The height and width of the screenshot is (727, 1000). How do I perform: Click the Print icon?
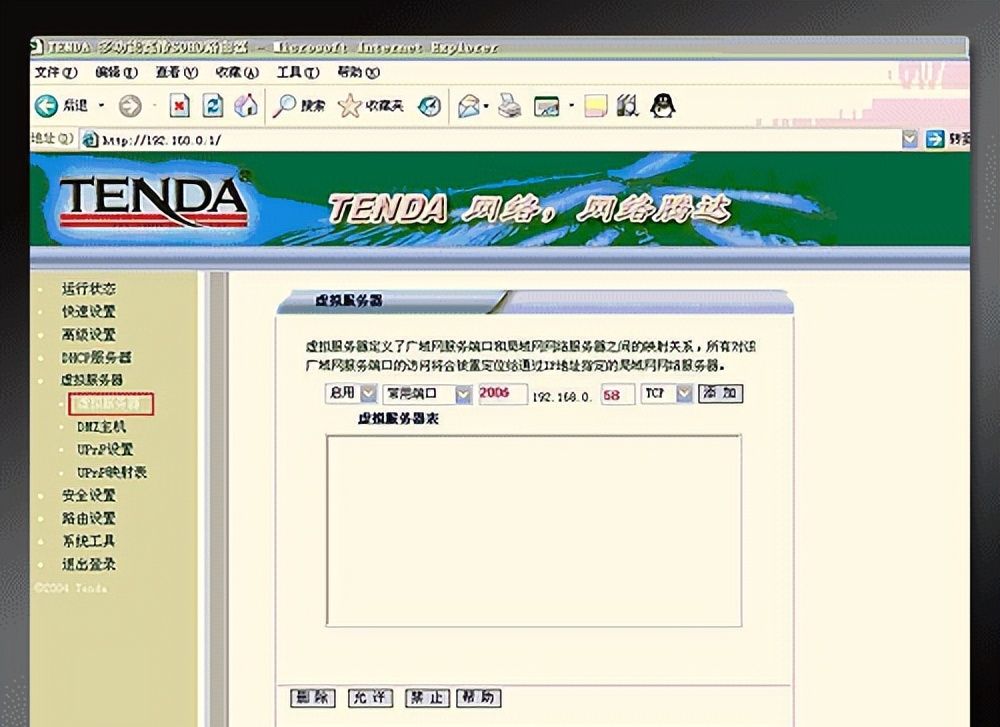508,105
